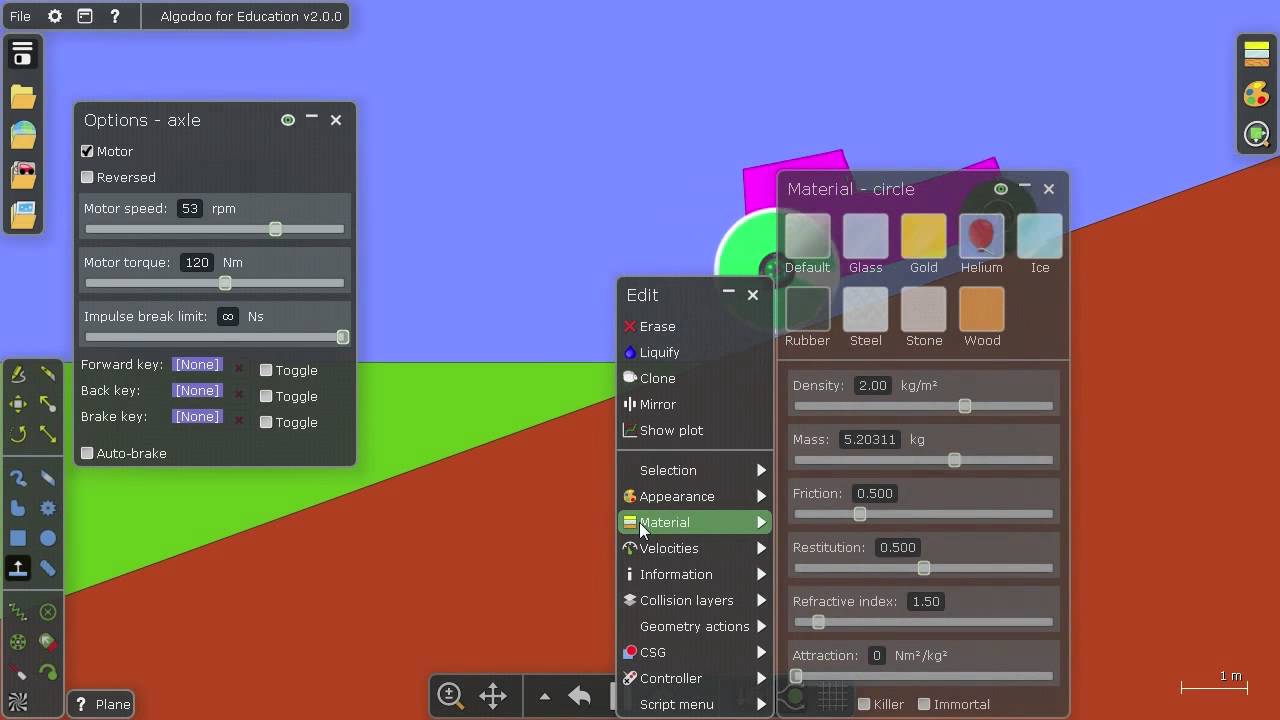Select the Brush tool
This screenshot has height=720, width=1280.
tap(18, 478)
